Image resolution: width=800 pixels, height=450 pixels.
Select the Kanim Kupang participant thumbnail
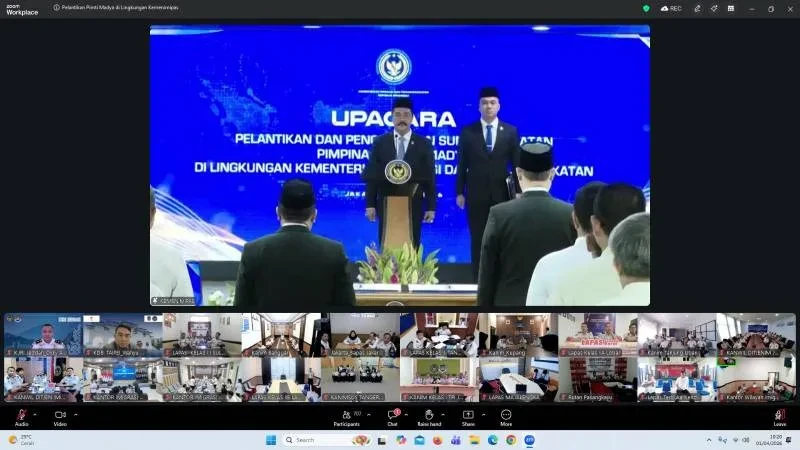tap(518, 335)
